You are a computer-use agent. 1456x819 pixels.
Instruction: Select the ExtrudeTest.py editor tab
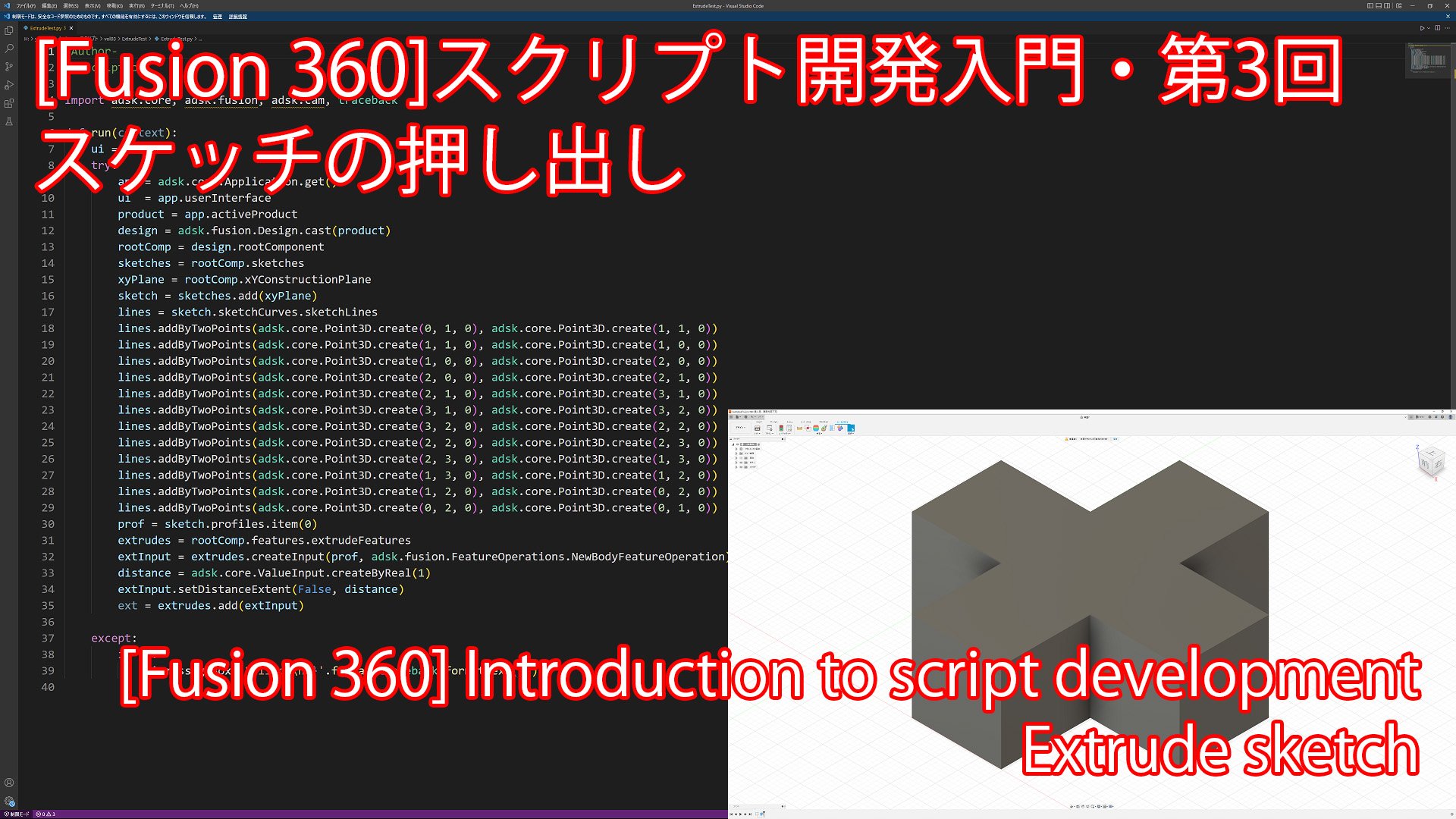[x=47, y=28]
